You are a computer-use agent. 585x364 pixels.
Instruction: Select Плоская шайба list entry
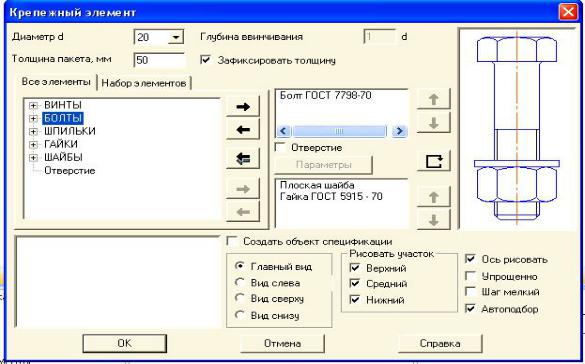pos(317,185)
